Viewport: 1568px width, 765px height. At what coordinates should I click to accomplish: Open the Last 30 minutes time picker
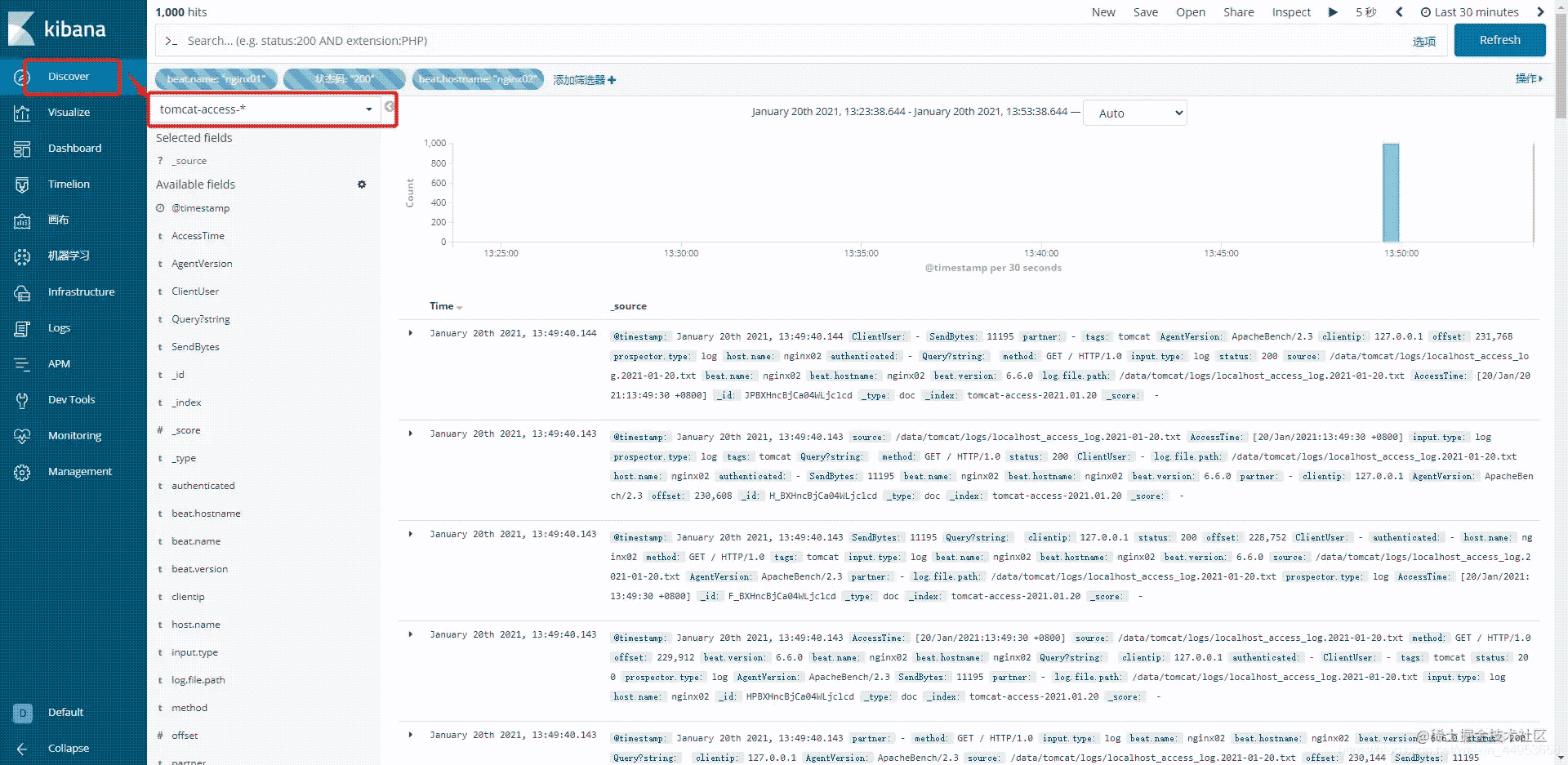(1469, 12)
